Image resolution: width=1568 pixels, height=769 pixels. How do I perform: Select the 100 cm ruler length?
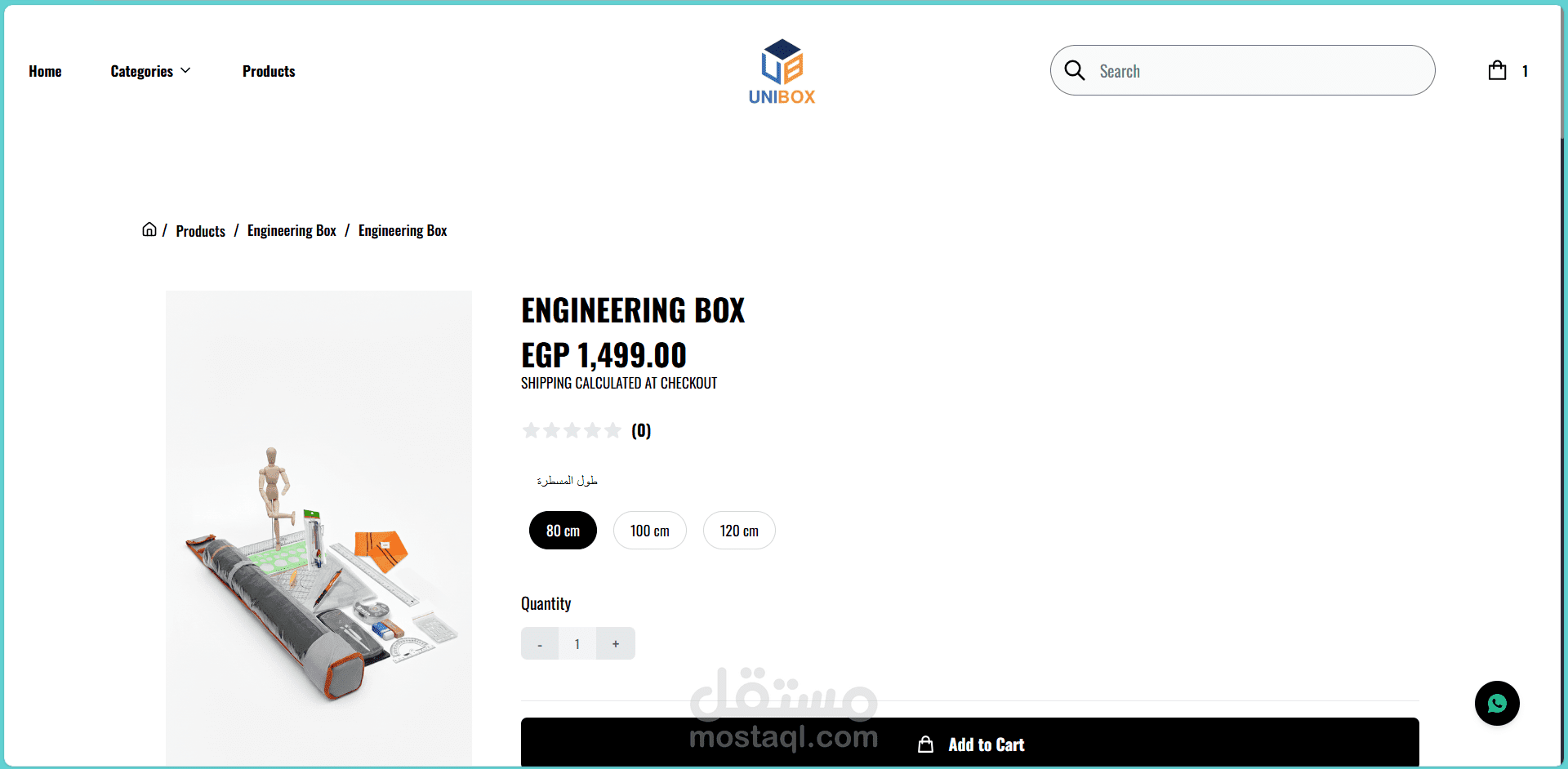click(x=650, y=531)
